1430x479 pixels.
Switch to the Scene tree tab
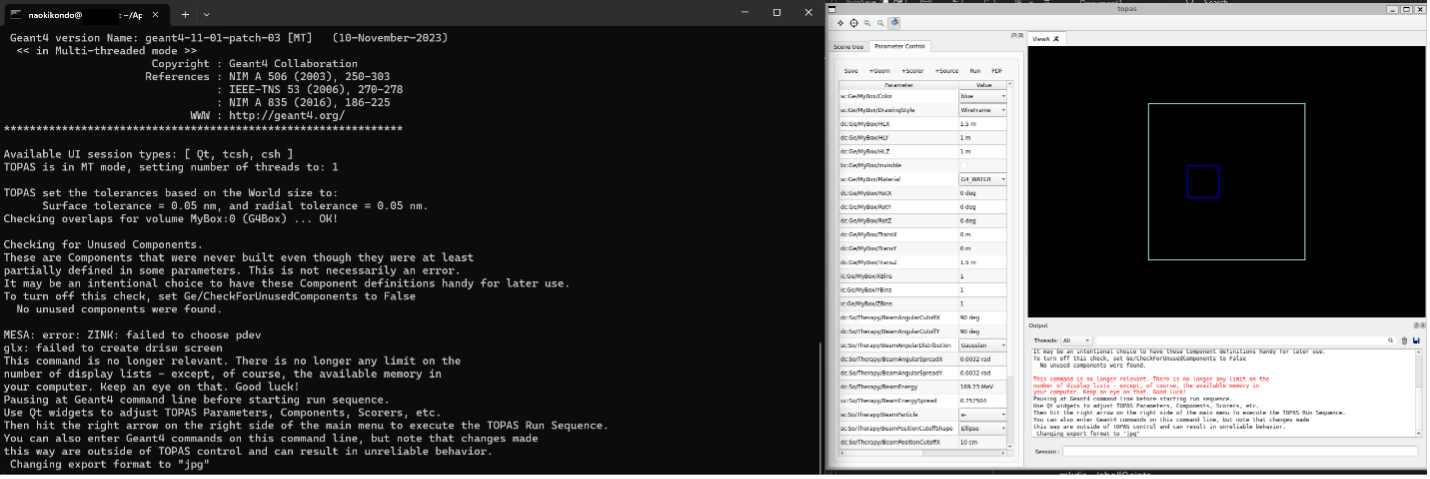848,46
